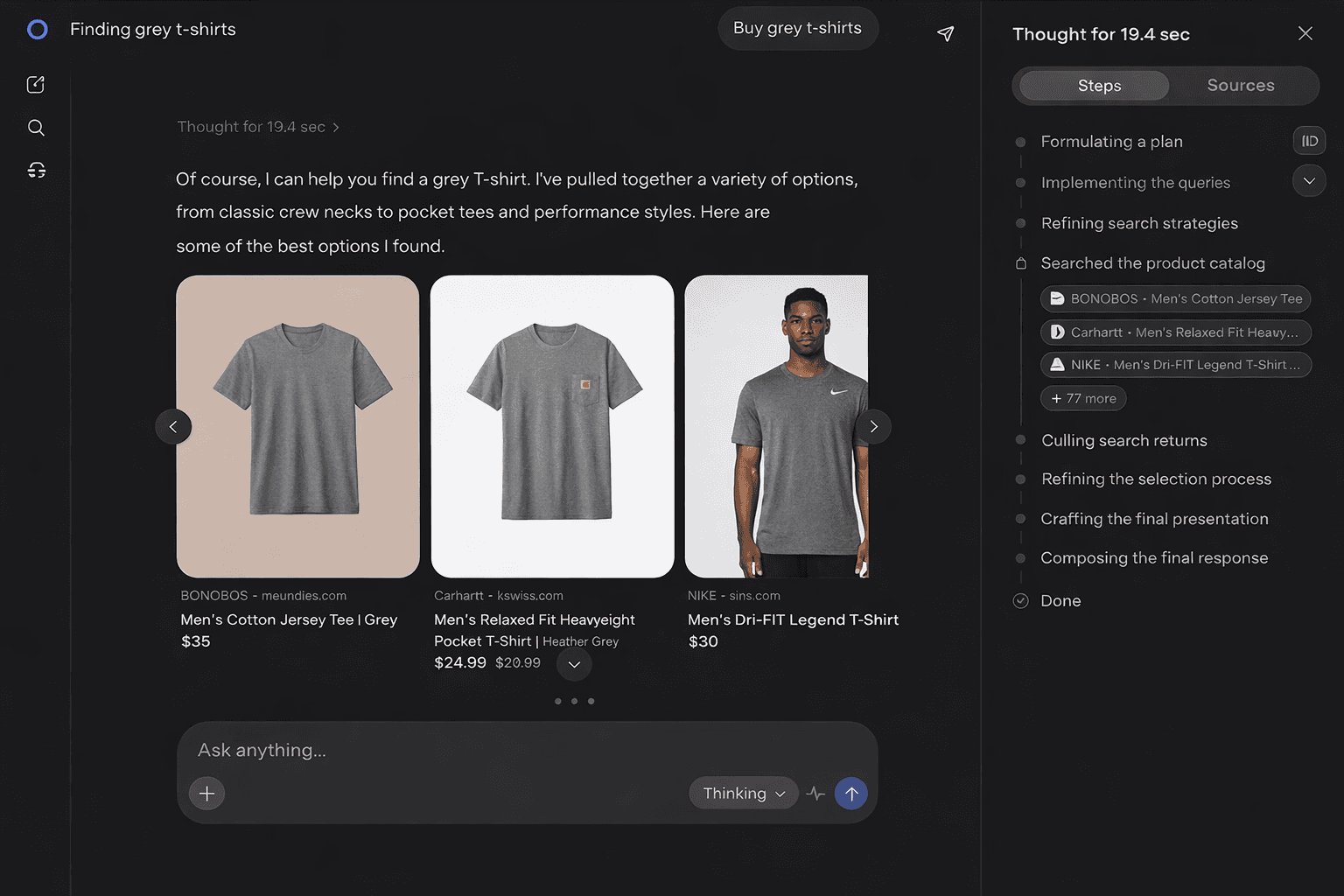Select Crafting the final presentation step
Viewport: 1344px width, 896px height.
coord(1154,519)
